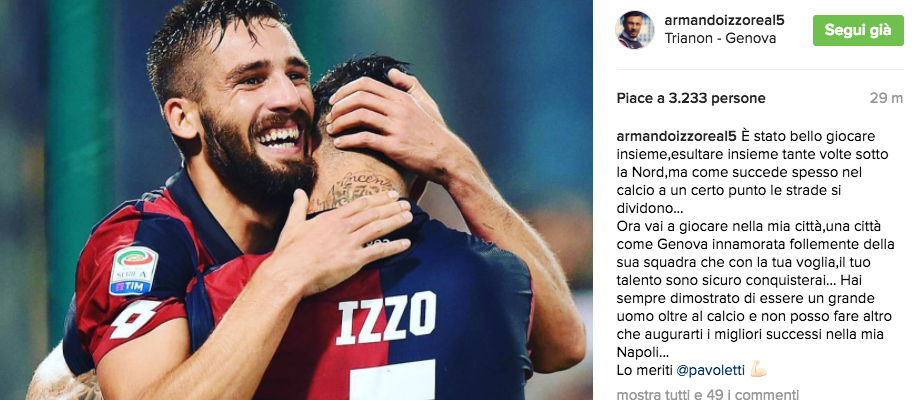Open the armandoizzoreal5 username starting the caption

676,137
